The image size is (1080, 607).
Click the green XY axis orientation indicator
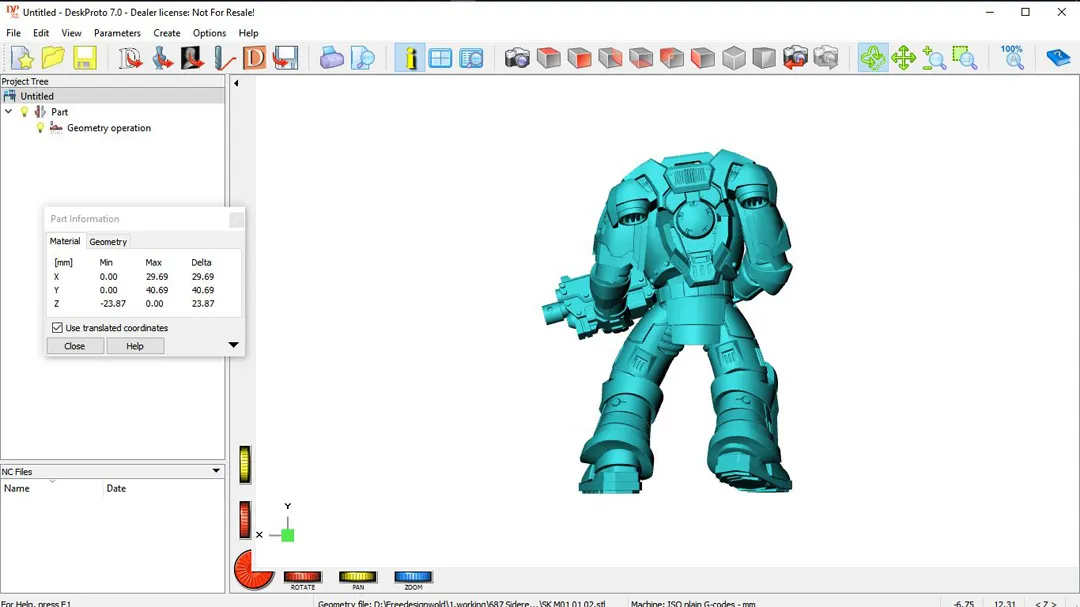(x=287, y=535)
